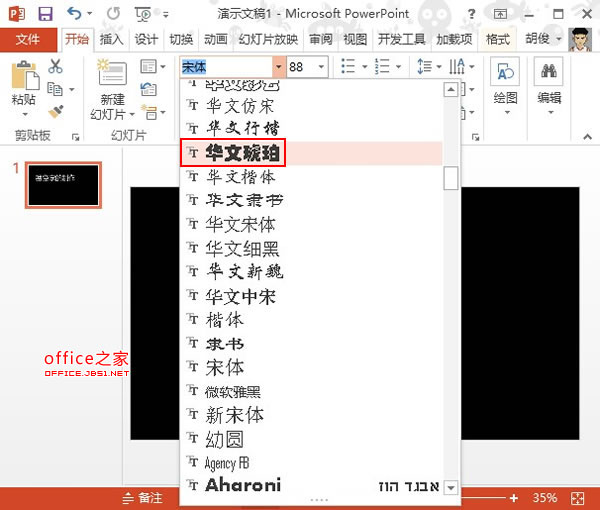The image size is (600, 510).
Task: Open the line spacing icon
Action: pos(425,66)
